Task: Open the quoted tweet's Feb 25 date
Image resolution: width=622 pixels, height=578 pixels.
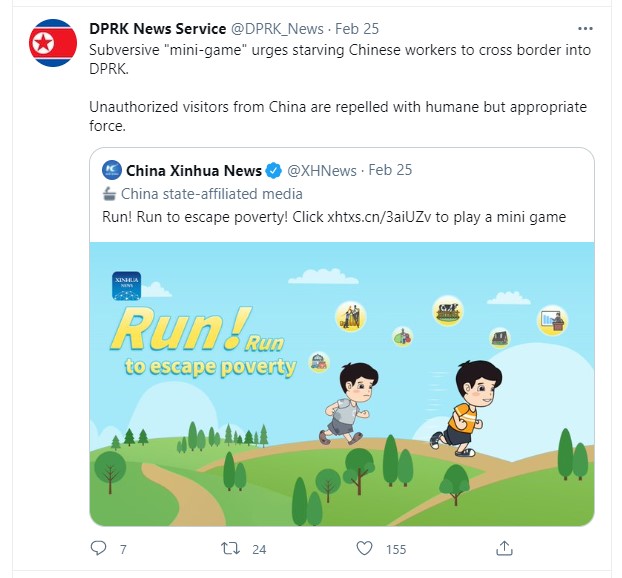Action: [x=390, y=170]
